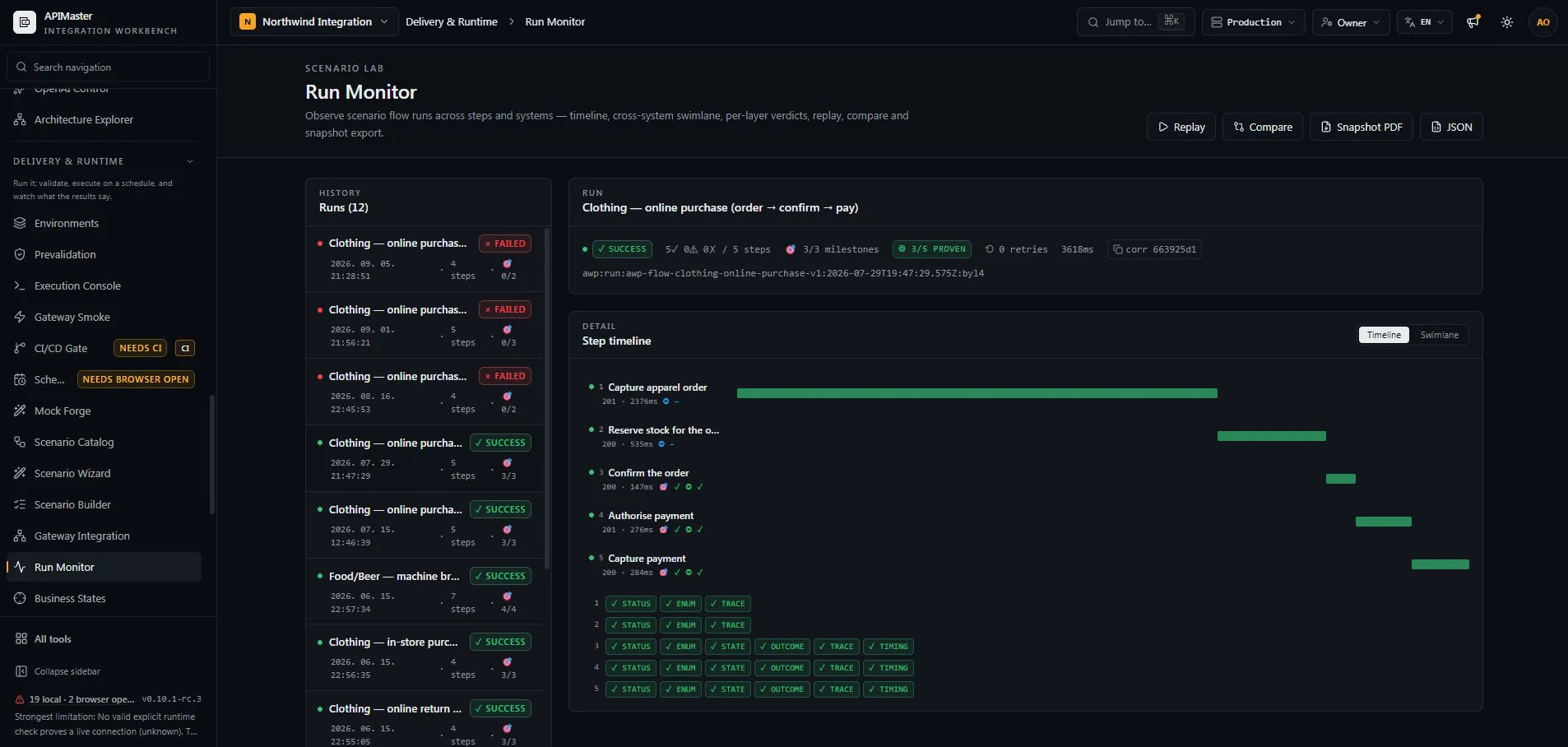
Task: Open the Owner role dropdown
Action: click(1351, 22)
